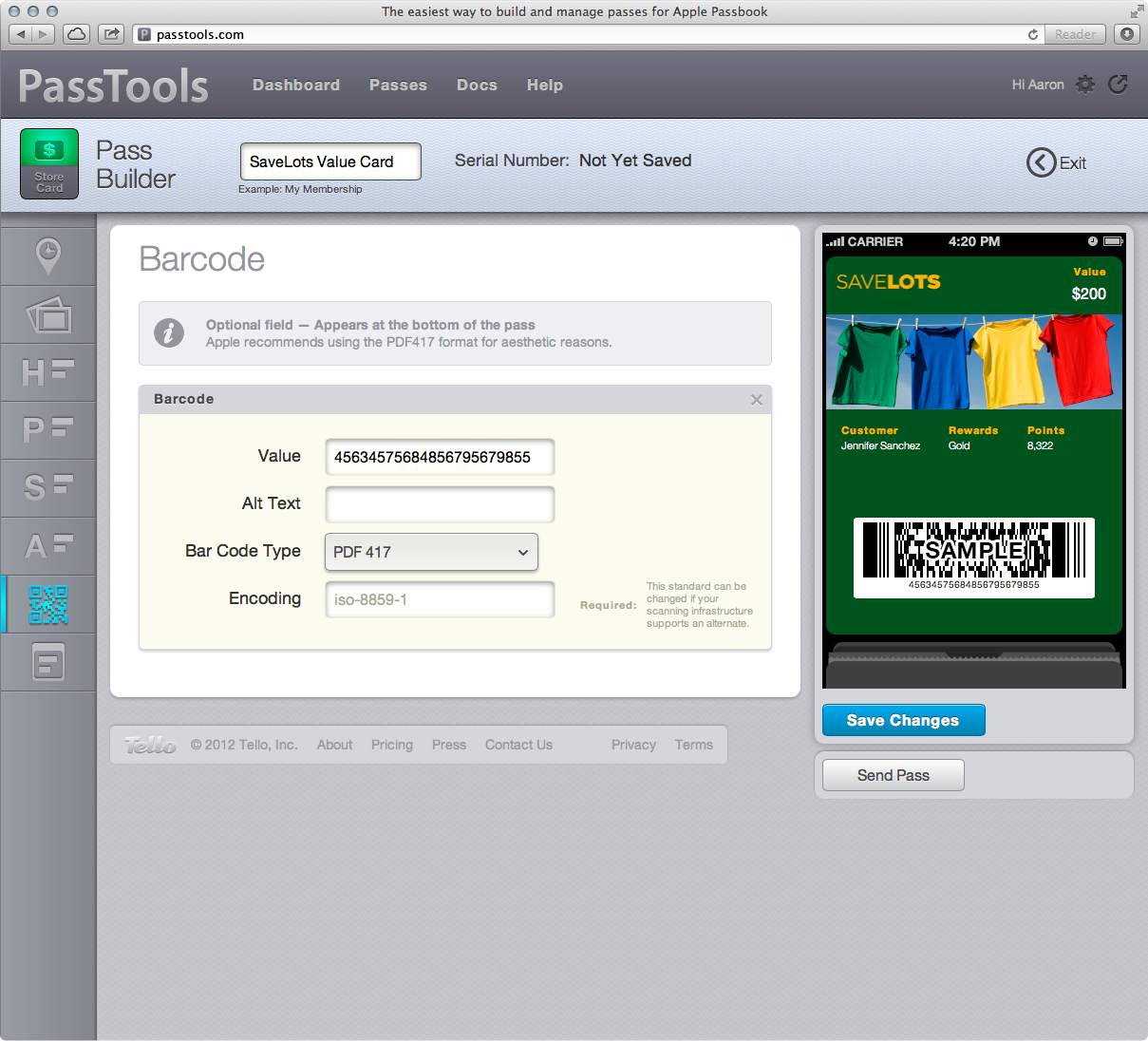Open the Press footer link

tap(449, 745)
